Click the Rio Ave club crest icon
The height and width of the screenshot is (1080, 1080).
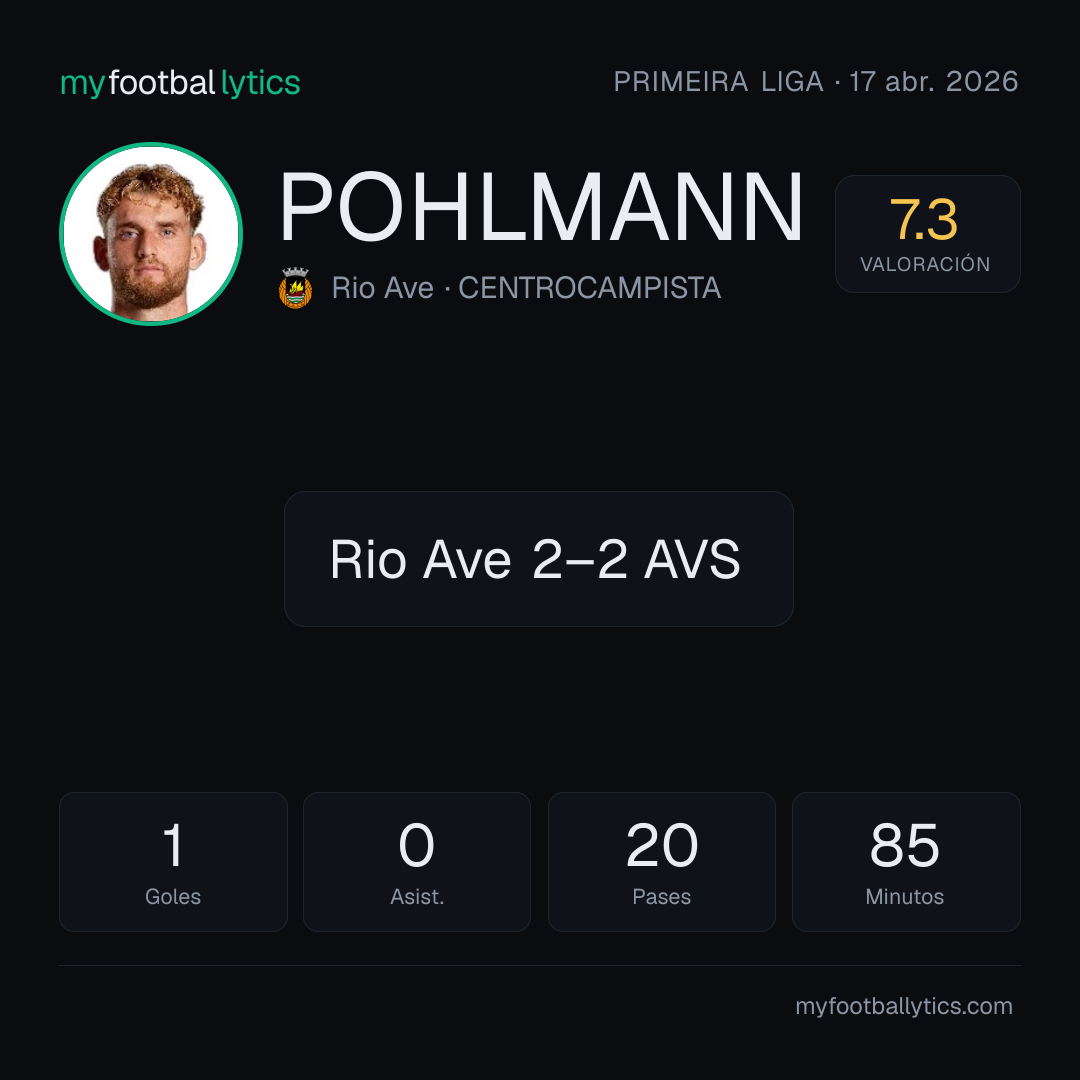295,288
